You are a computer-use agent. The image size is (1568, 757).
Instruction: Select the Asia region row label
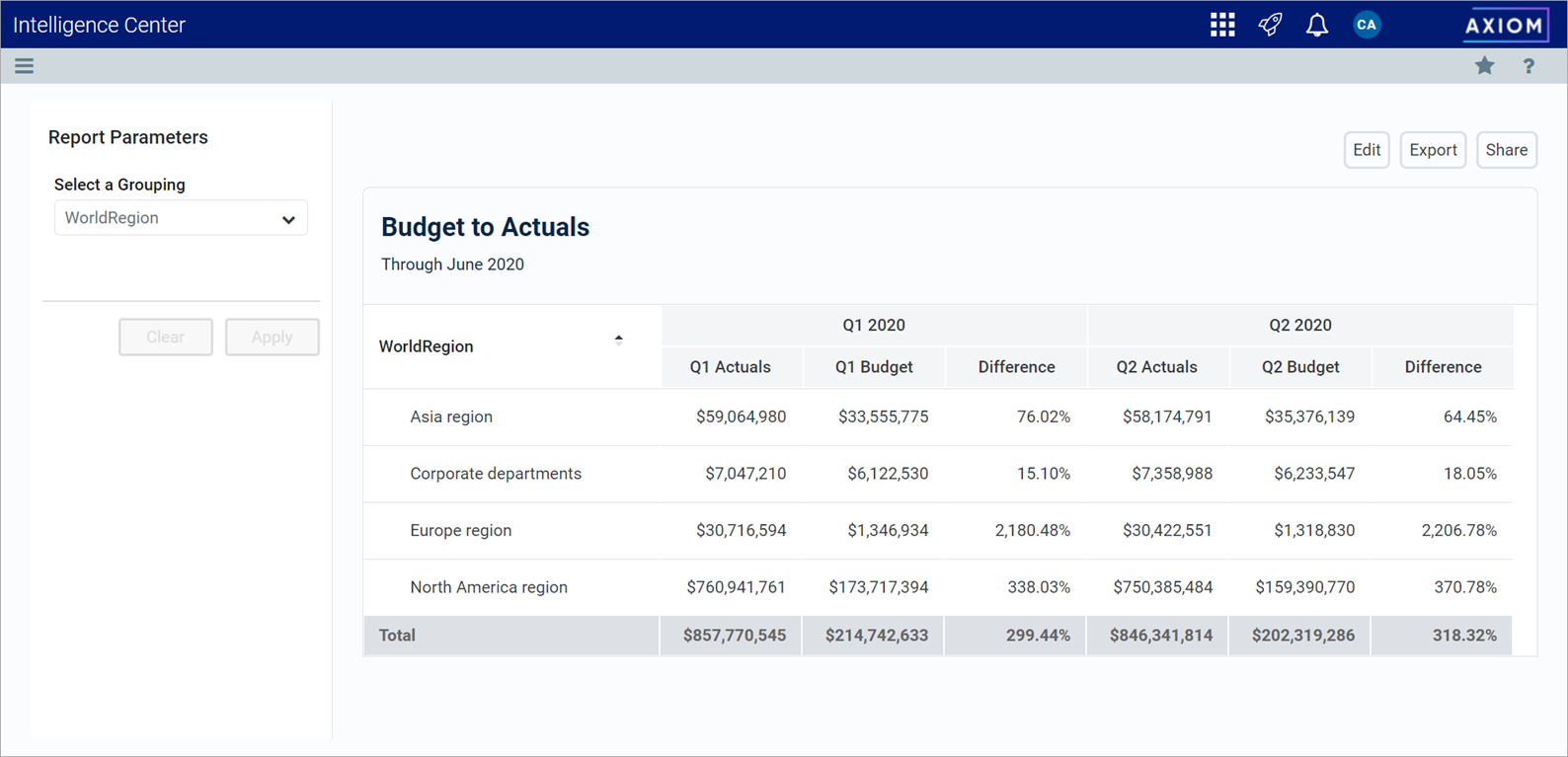(451, 417)
